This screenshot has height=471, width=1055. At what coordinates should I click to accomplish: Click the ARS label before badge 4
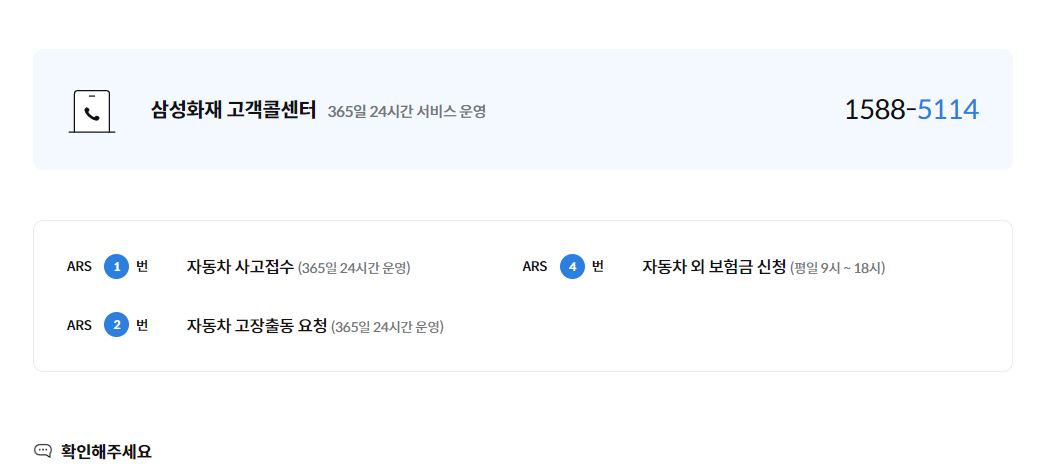535,266
